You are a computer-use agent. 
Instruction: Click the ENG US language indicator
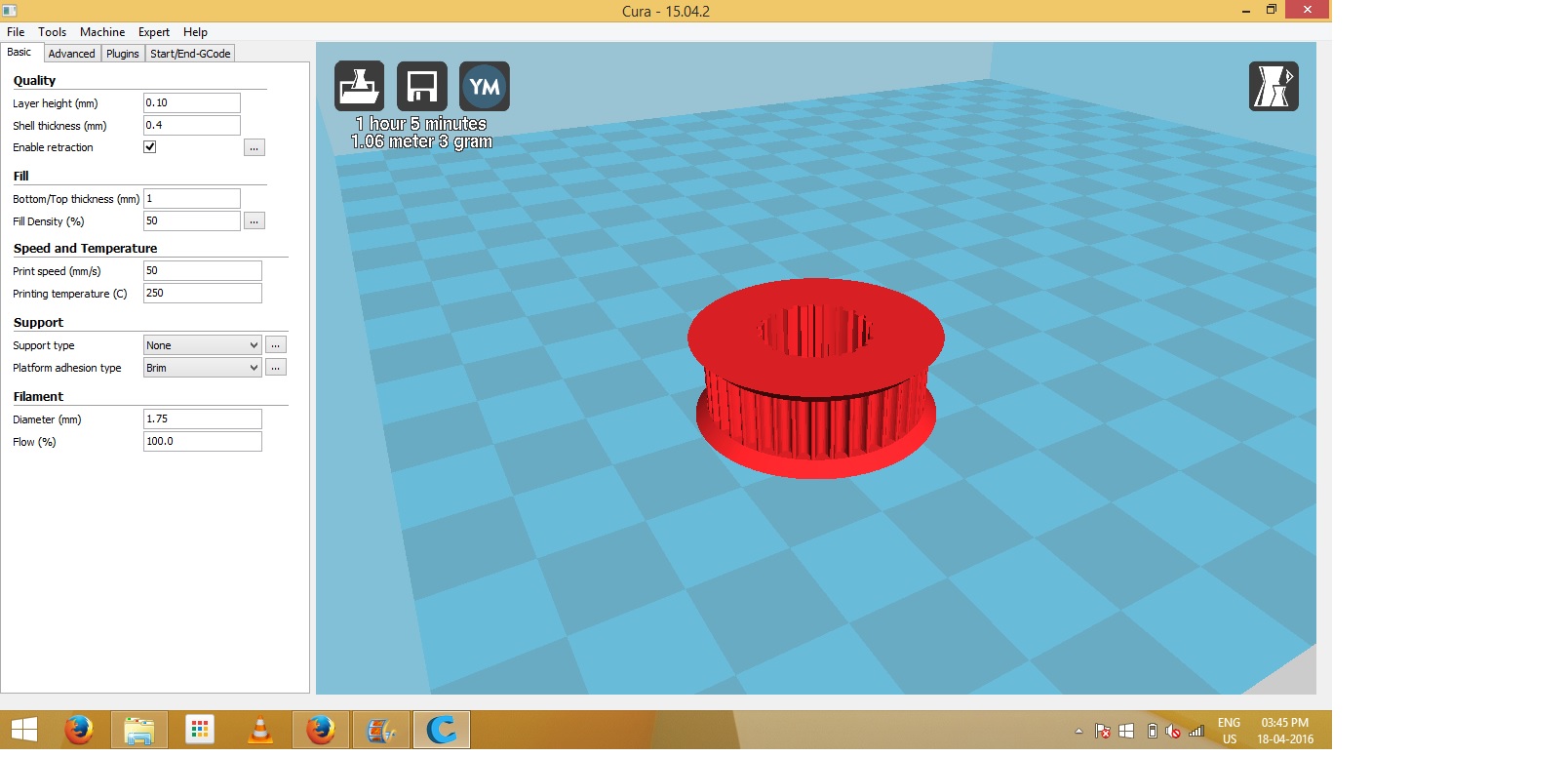[x=1229, y=731]
